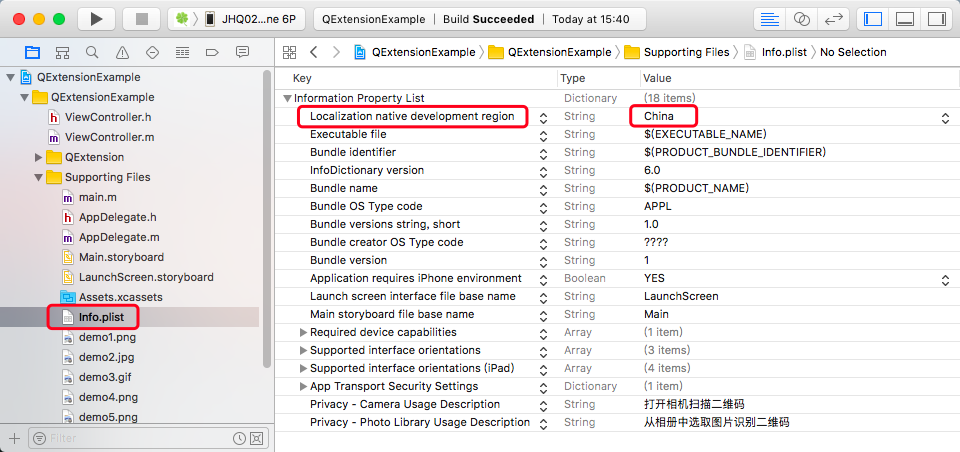This screenshot has width=960, height=452.
Task: Expand Required device capabilities
Action: pyautogui.click(x=303, y=333)
